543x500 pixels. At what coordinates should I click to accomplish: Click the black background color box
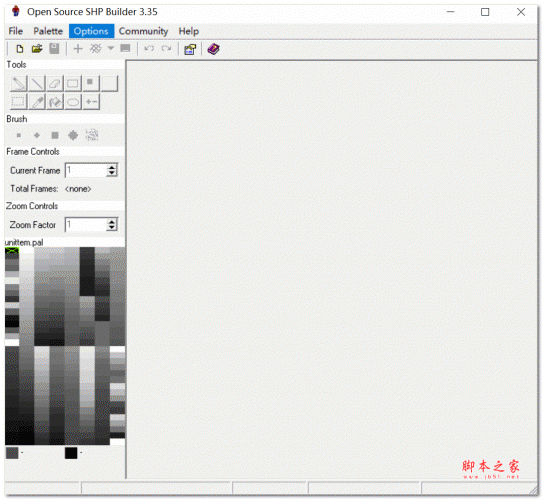point(71,453)
